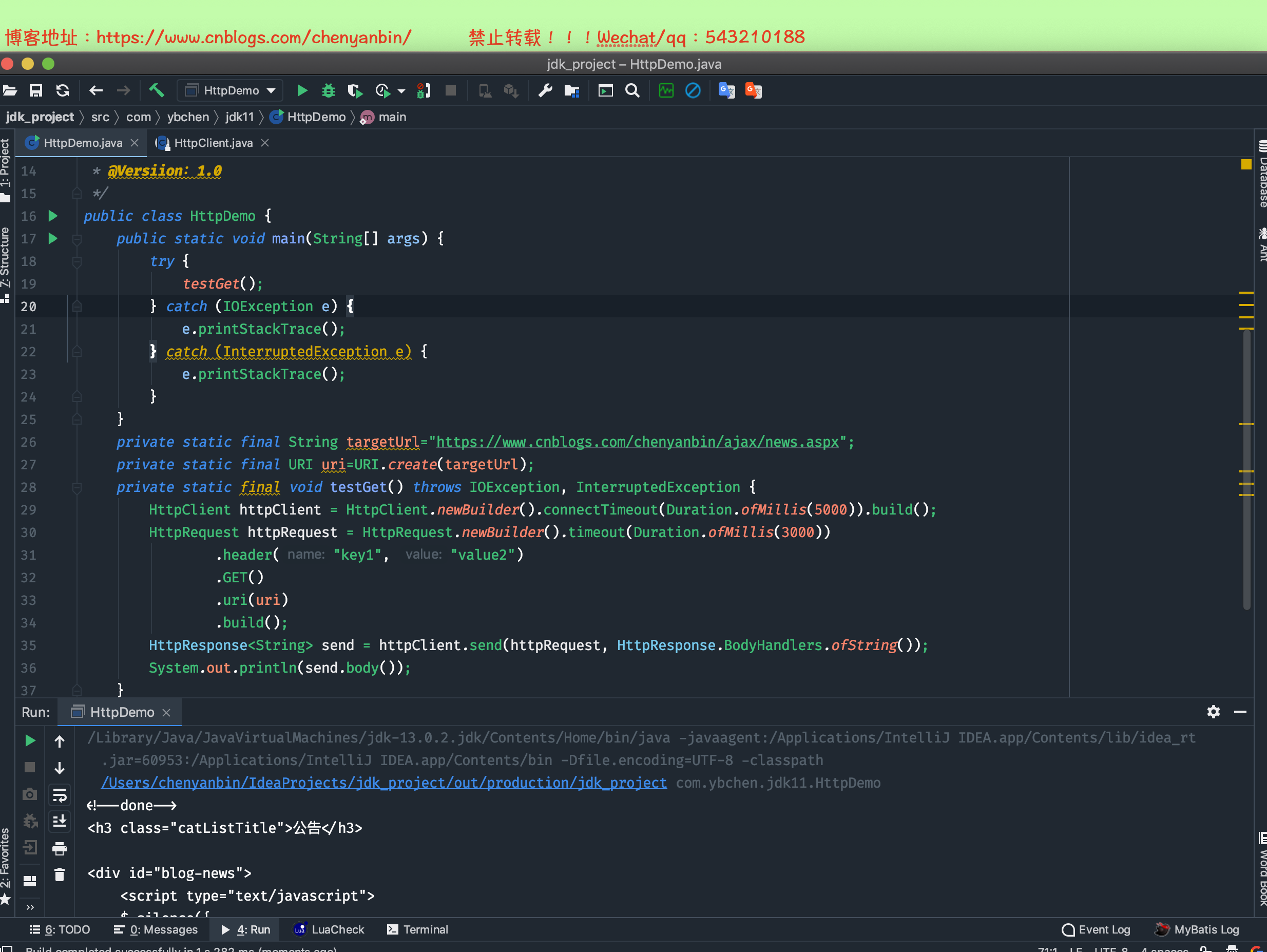Open the Terminal tool window tab
Screen dimensions: 1267x952
click(417, 929)
